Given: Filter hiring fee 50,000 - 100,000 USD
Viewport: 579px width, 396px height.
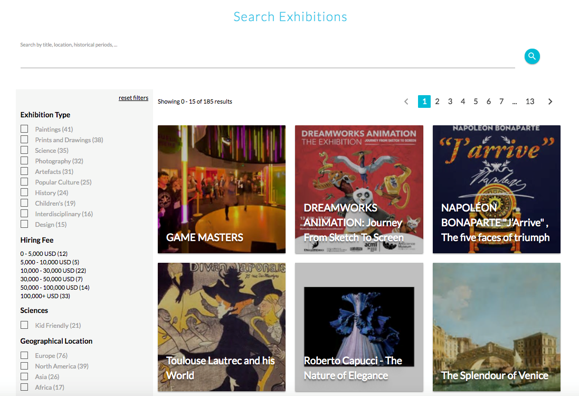Looking at the screenshot, I should (55, 287).
